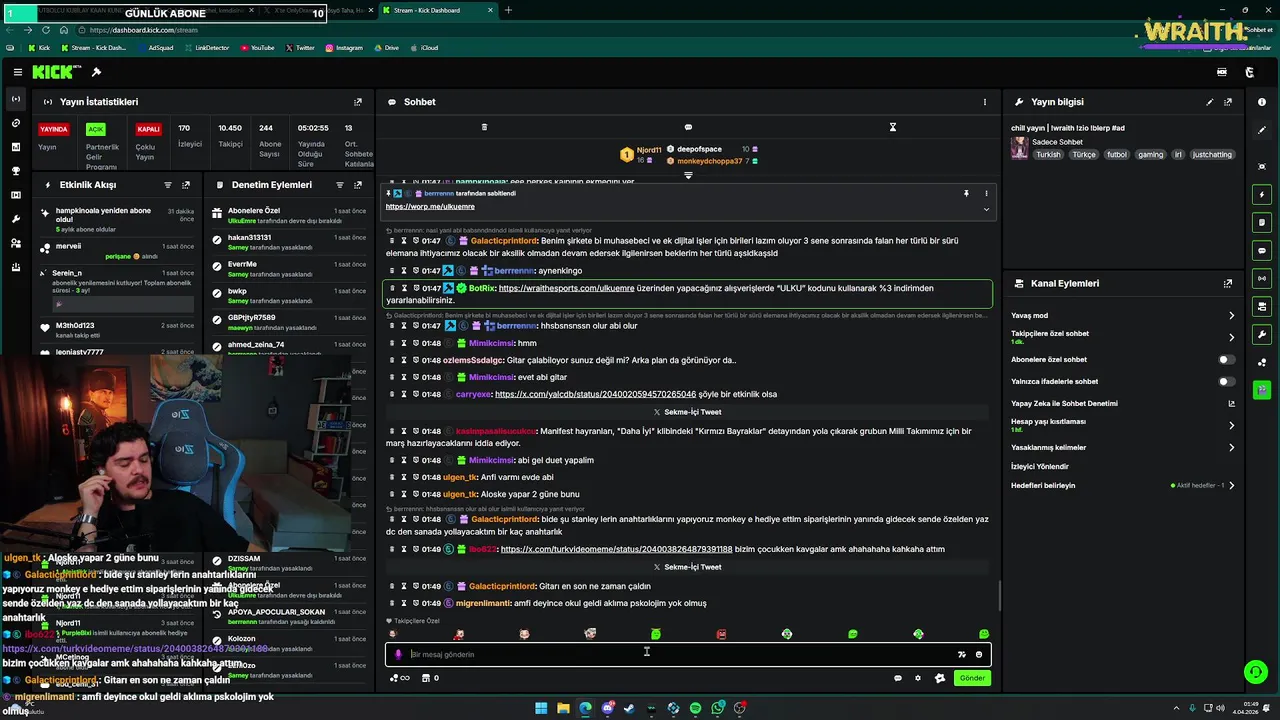Open the wrench settings icon in left sidebar
The height and width of the screenshot is (720, 1280).
pos(16,219)
